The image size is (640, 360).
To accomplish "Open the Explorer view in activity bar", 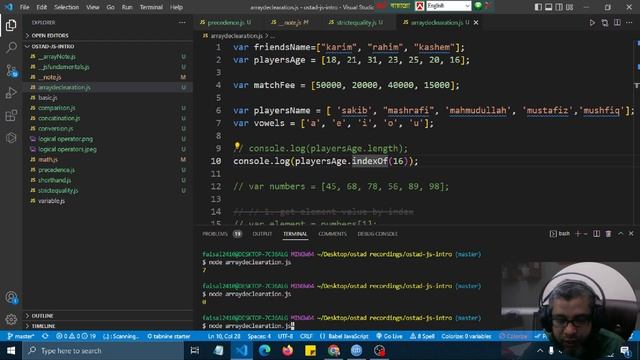I will point(11,25).
